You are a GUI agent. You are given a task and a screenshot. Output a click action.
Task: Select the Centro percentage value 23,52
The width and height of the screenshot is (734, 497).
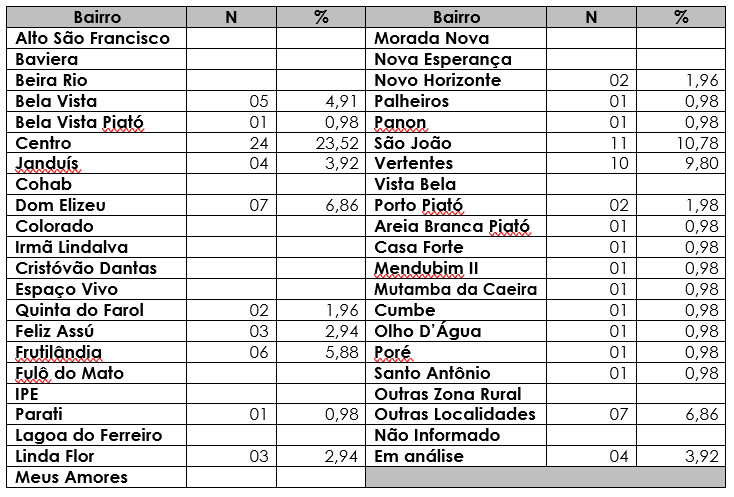(337, 143)
